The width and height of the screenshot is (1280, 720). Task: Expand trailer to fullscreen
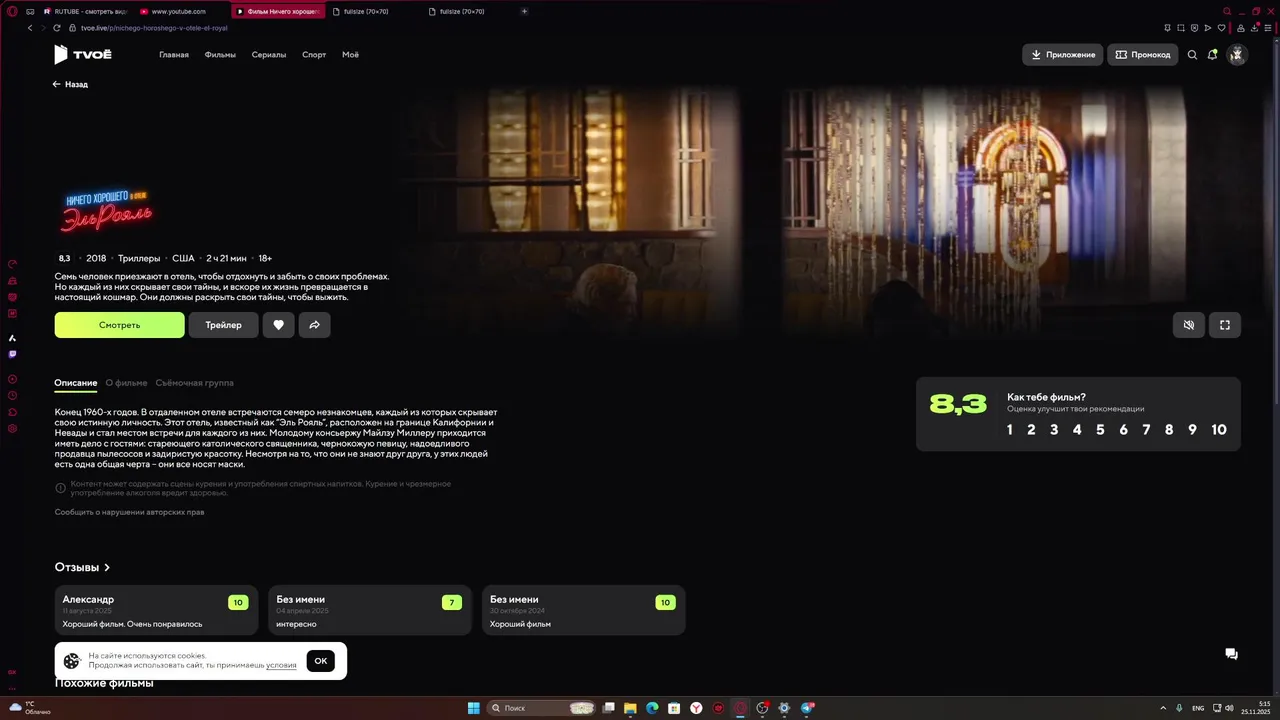(1225, 325)
